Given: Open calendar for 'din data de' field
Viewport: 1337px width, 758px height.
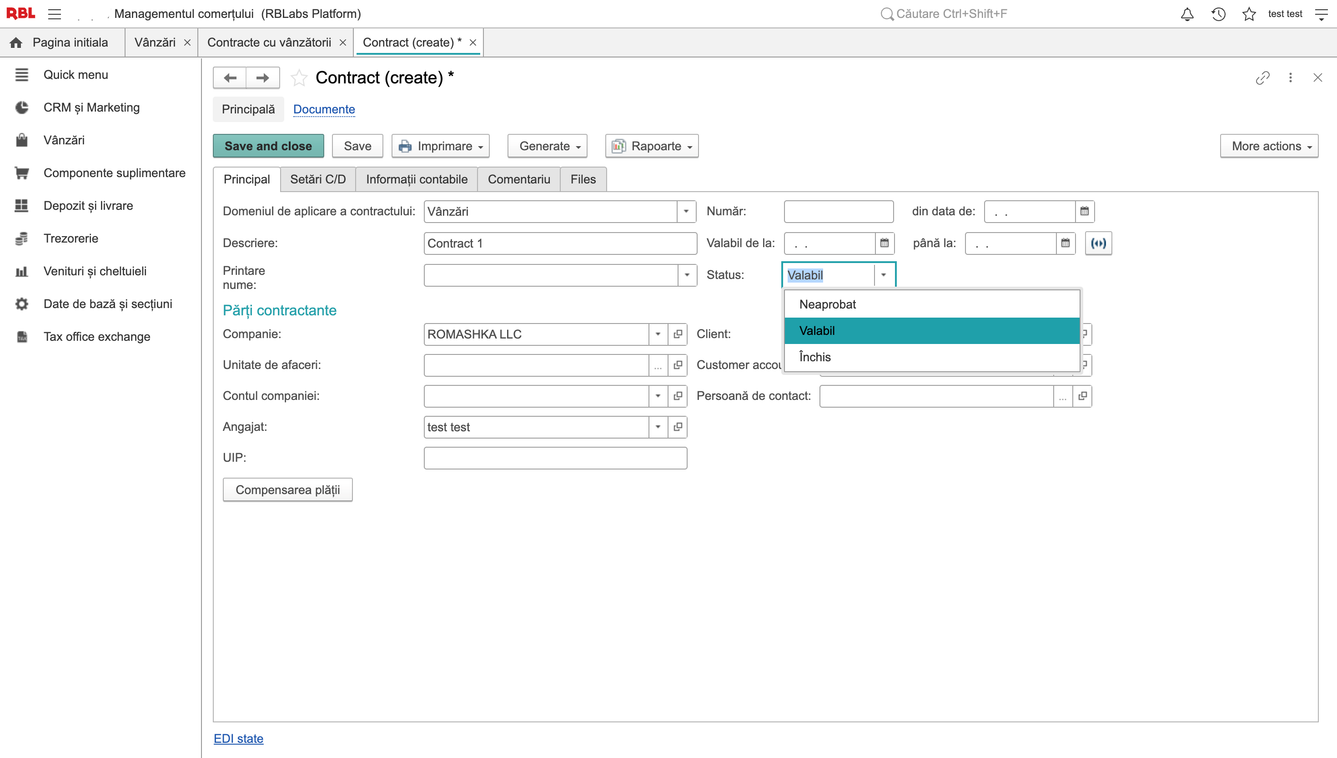Looking at the screenshot, I should coord(1084,211).
